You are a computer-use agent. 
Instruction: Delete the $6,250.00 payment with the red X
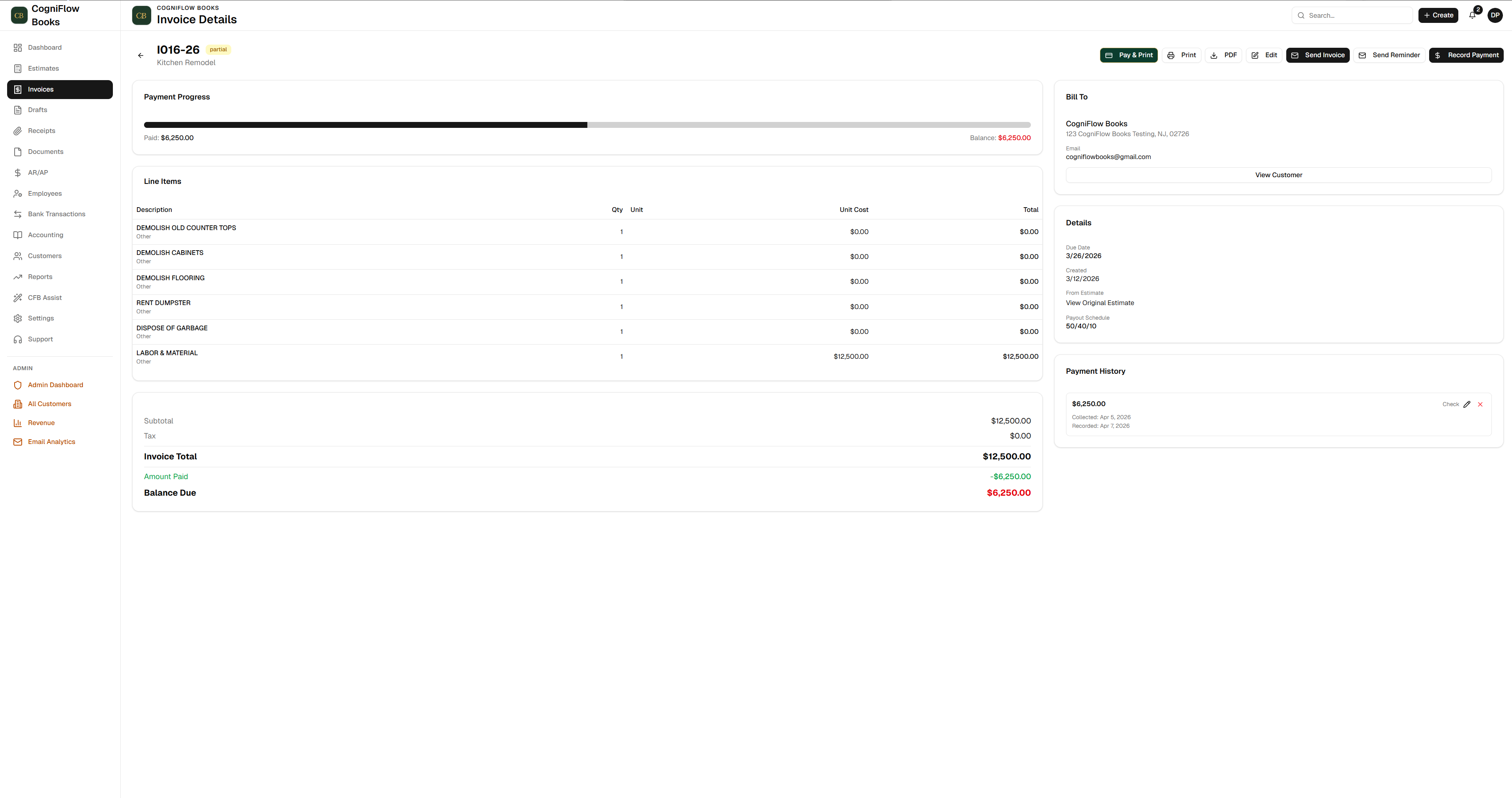pos(1480,404)
